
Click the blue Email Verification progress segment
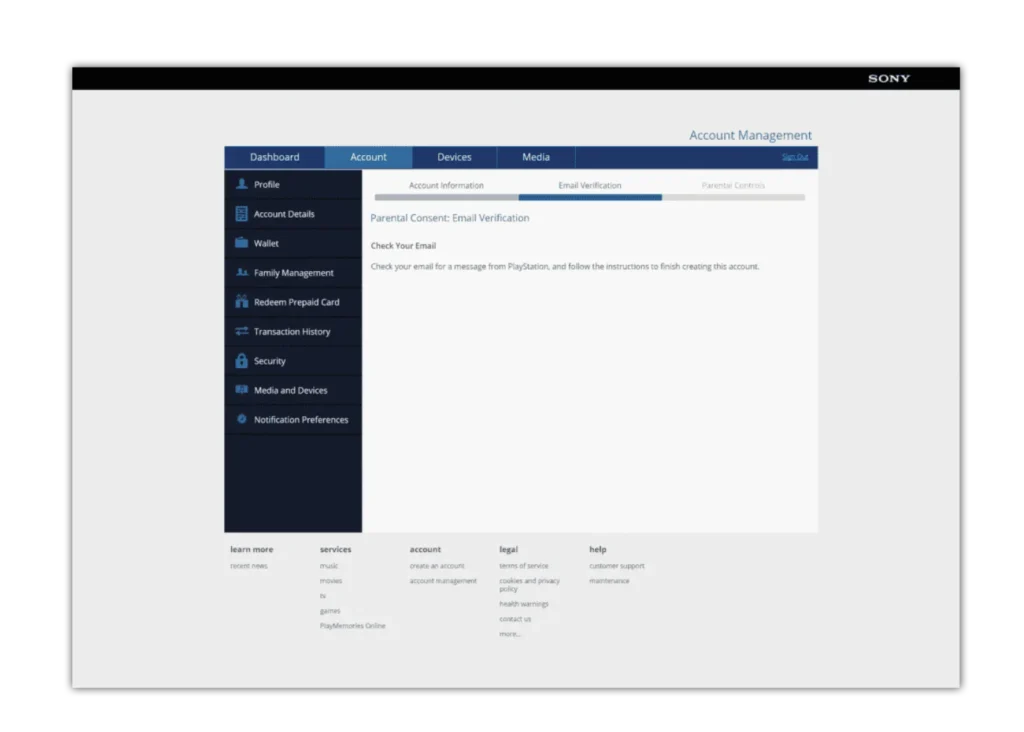[590, 197]
